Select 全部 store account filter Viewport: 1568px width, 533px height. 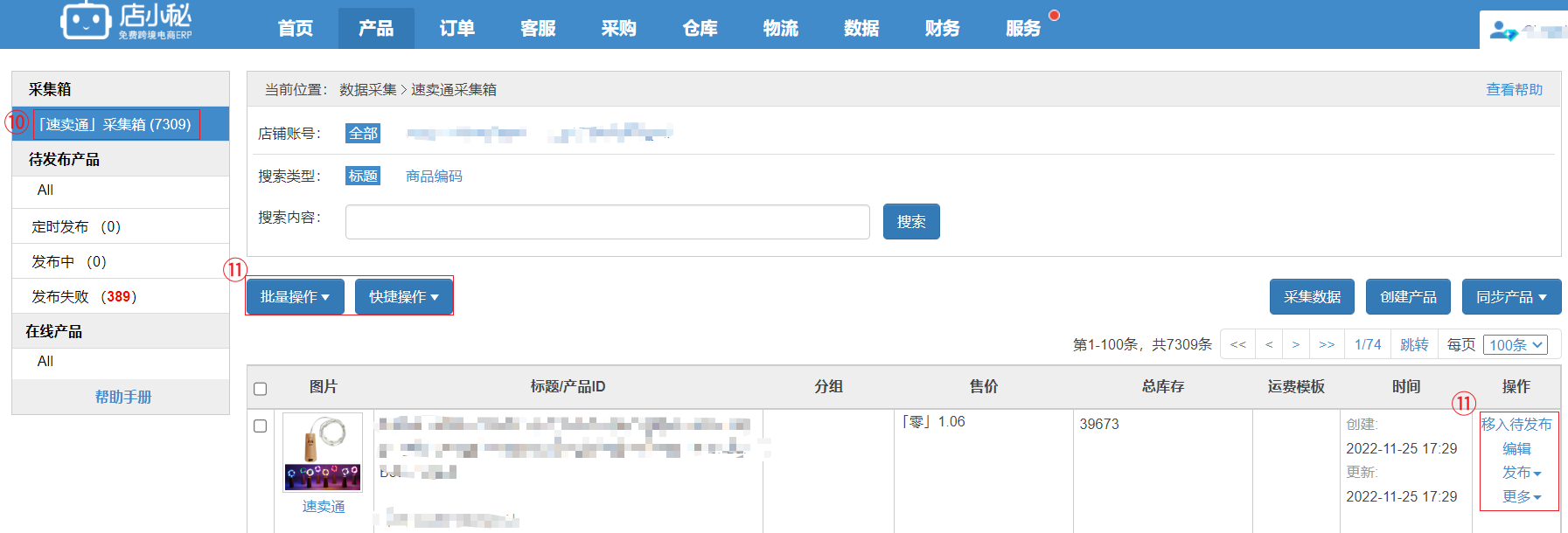tap(363, 133)
